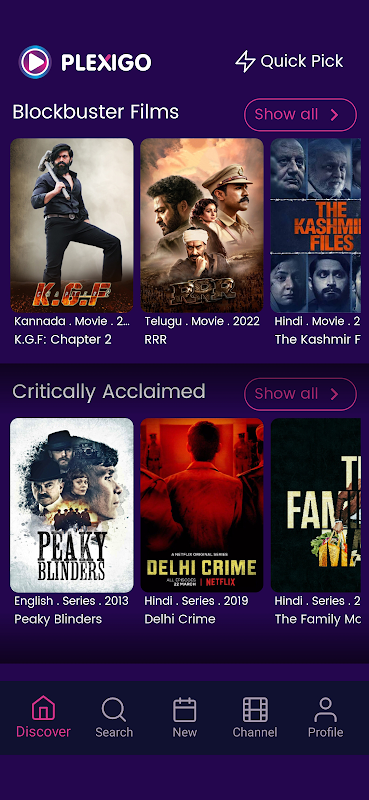The height and width of the screenshot is (800, 369).
Task: Open the RRR movie poster
Action: [202, 225]
